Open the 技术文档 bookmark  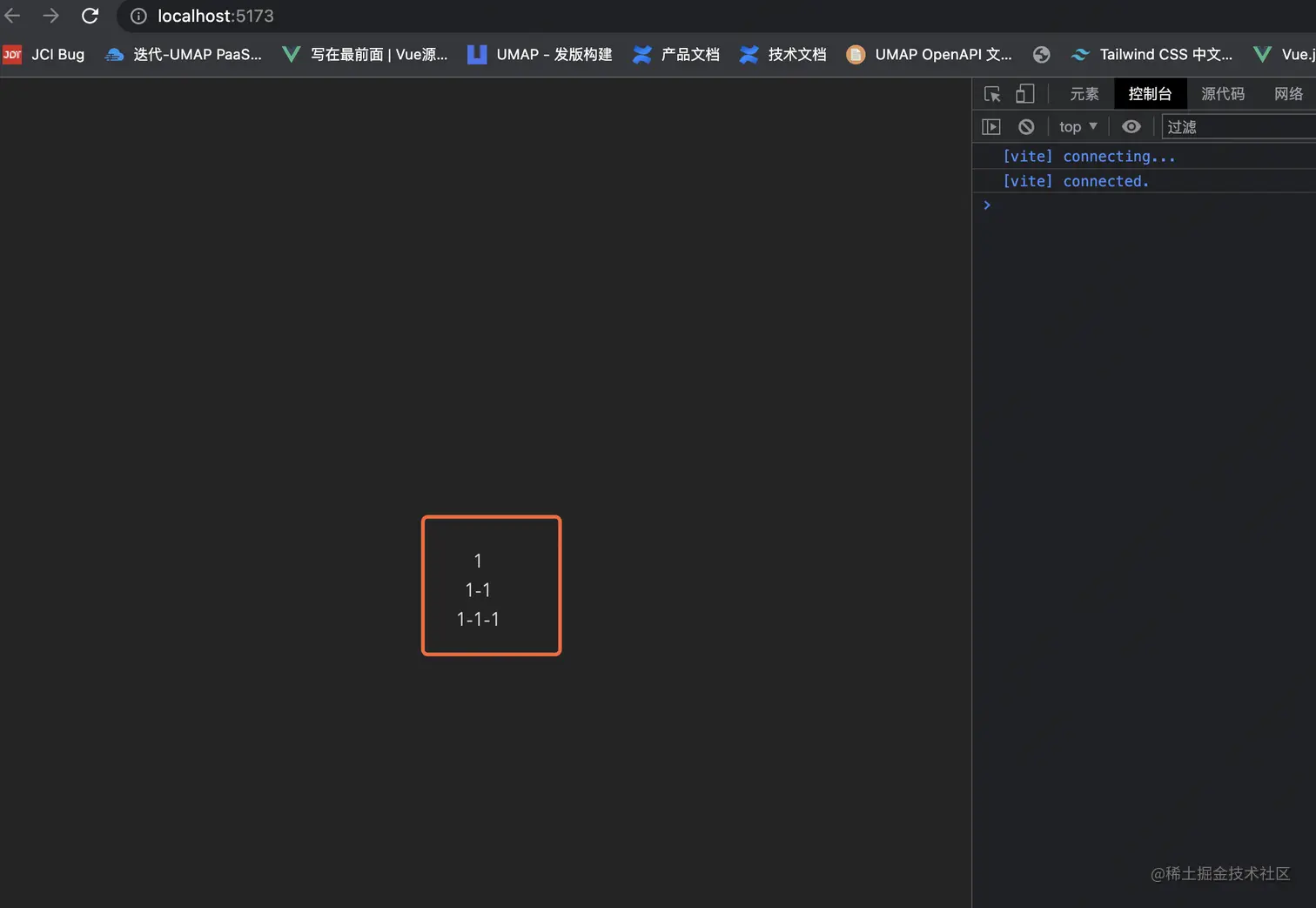point(782,54)
